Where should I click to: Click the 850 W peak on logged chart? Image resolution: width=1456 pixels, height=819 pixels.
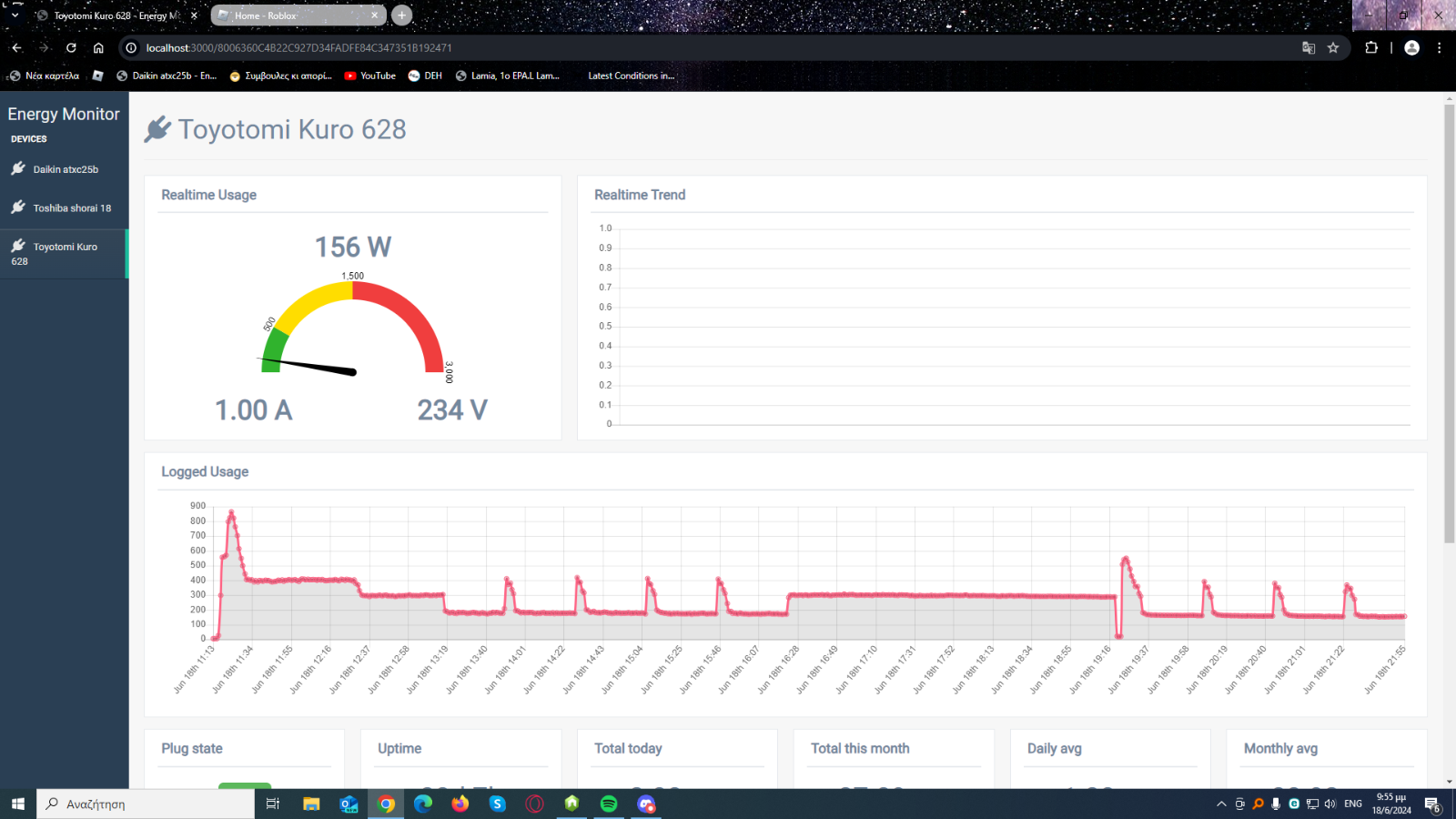click(231, 512)
